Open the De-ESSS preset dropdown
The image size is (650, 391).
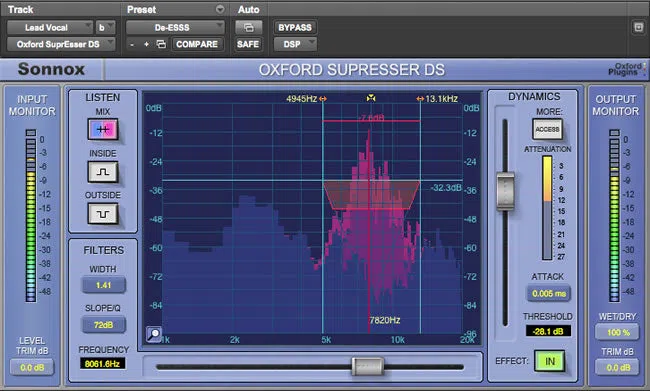pos(175,27)
